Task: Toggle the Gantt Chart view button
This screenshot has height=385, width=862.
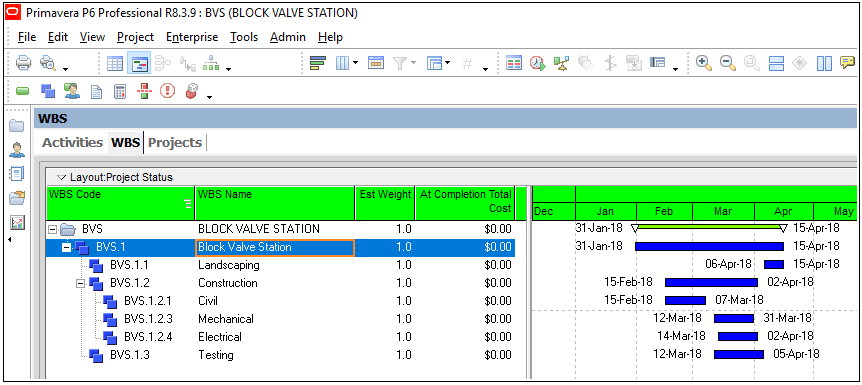Action: 139,63
